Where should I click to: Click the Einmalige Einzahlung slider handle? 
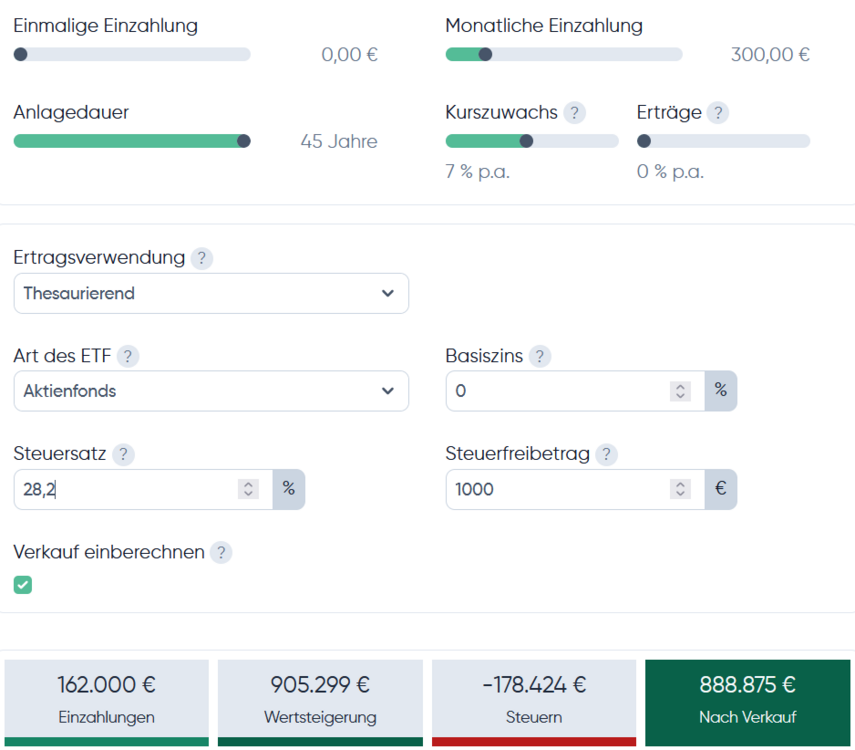click(x=20, y=54)
